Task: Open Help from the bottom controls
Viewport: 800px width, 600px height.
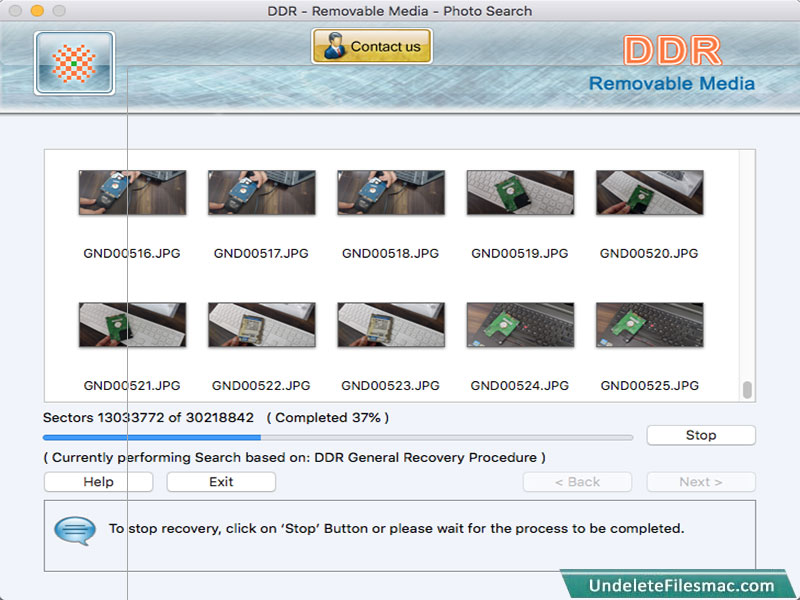Action: point(96,481)
